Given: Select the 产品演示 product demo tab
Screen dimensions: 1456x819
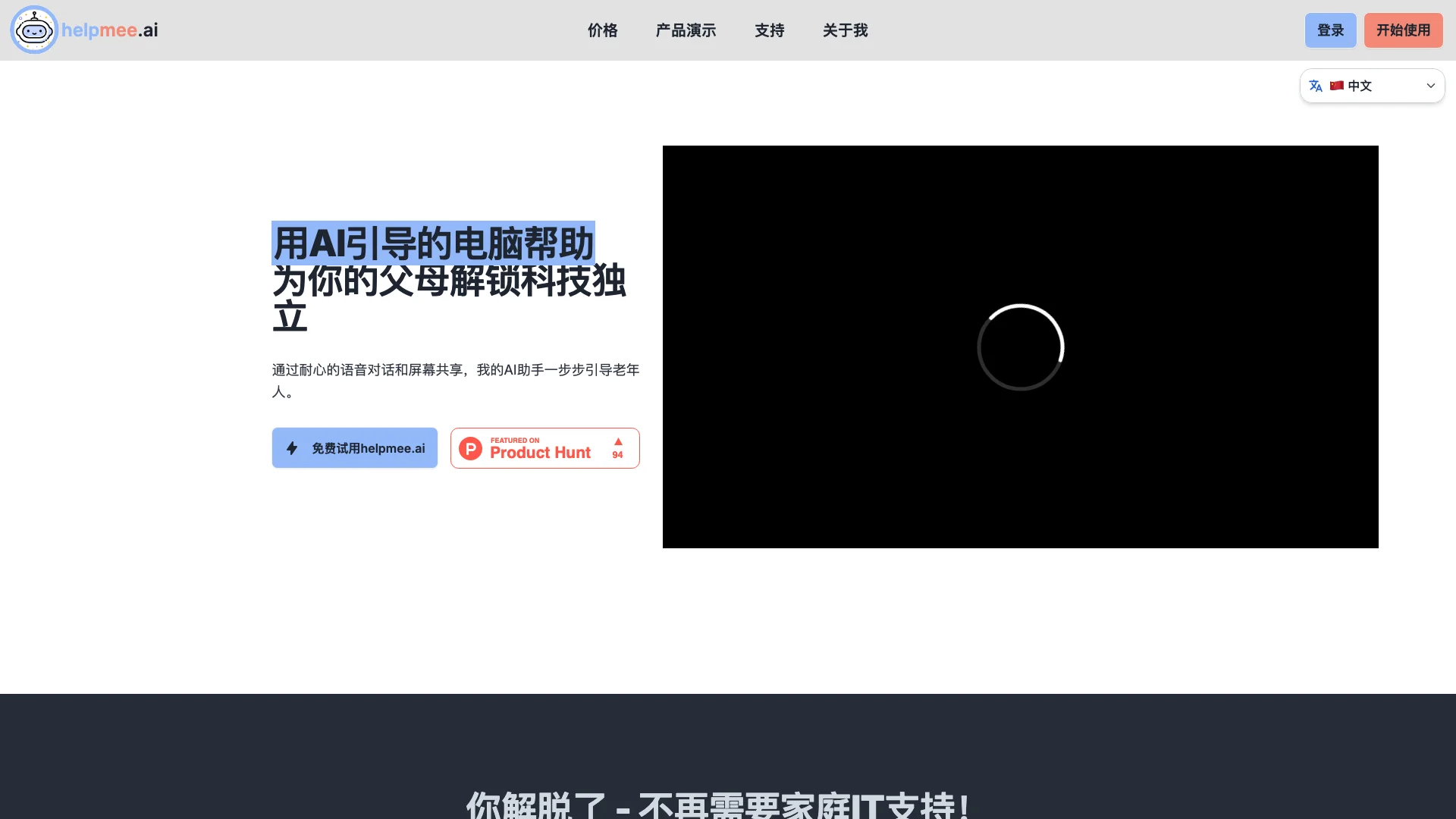Looking at the screenshot, I should point(686,30).
